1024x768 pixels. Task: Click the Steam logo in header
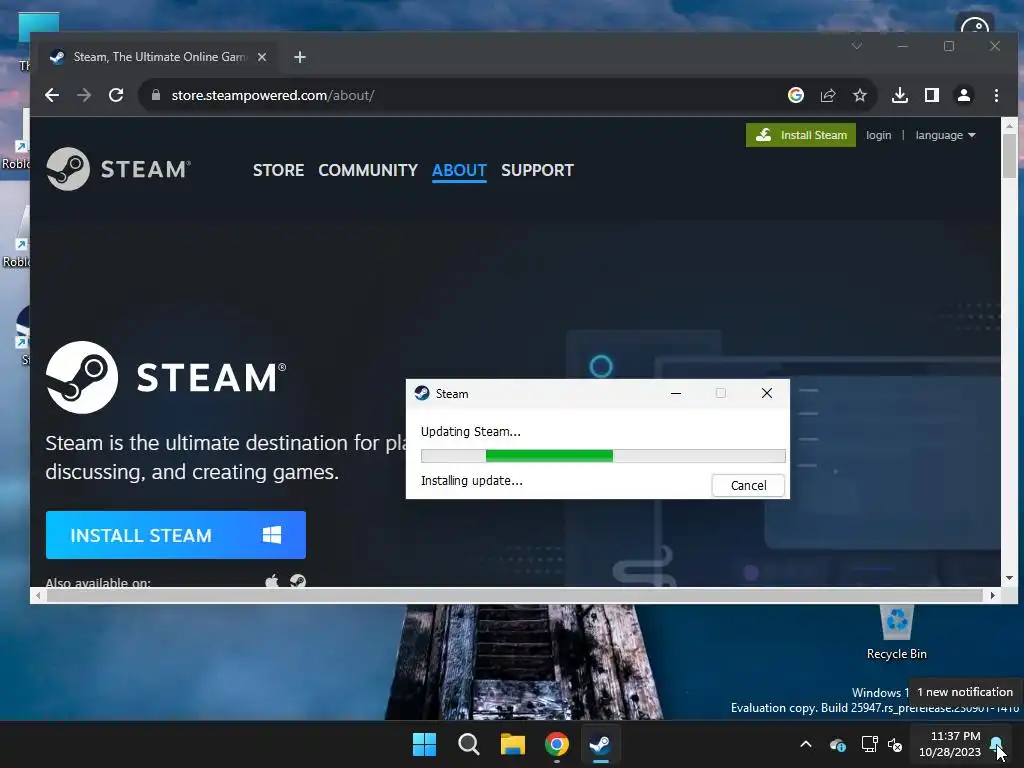coord(118,169)
